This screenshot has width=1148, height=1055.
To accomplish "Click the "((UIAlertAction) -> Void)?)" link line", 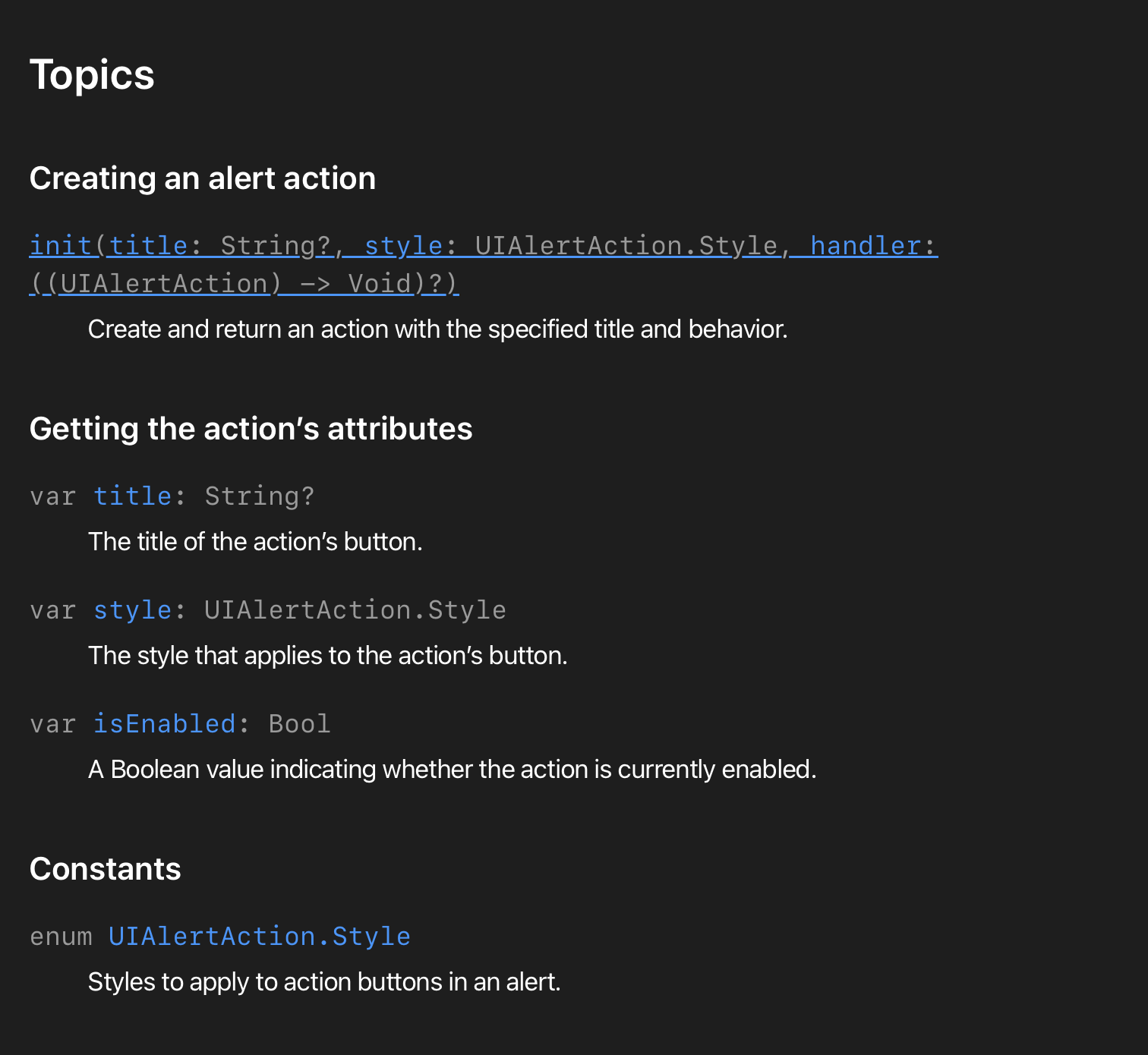I will [x=243, y=284].
